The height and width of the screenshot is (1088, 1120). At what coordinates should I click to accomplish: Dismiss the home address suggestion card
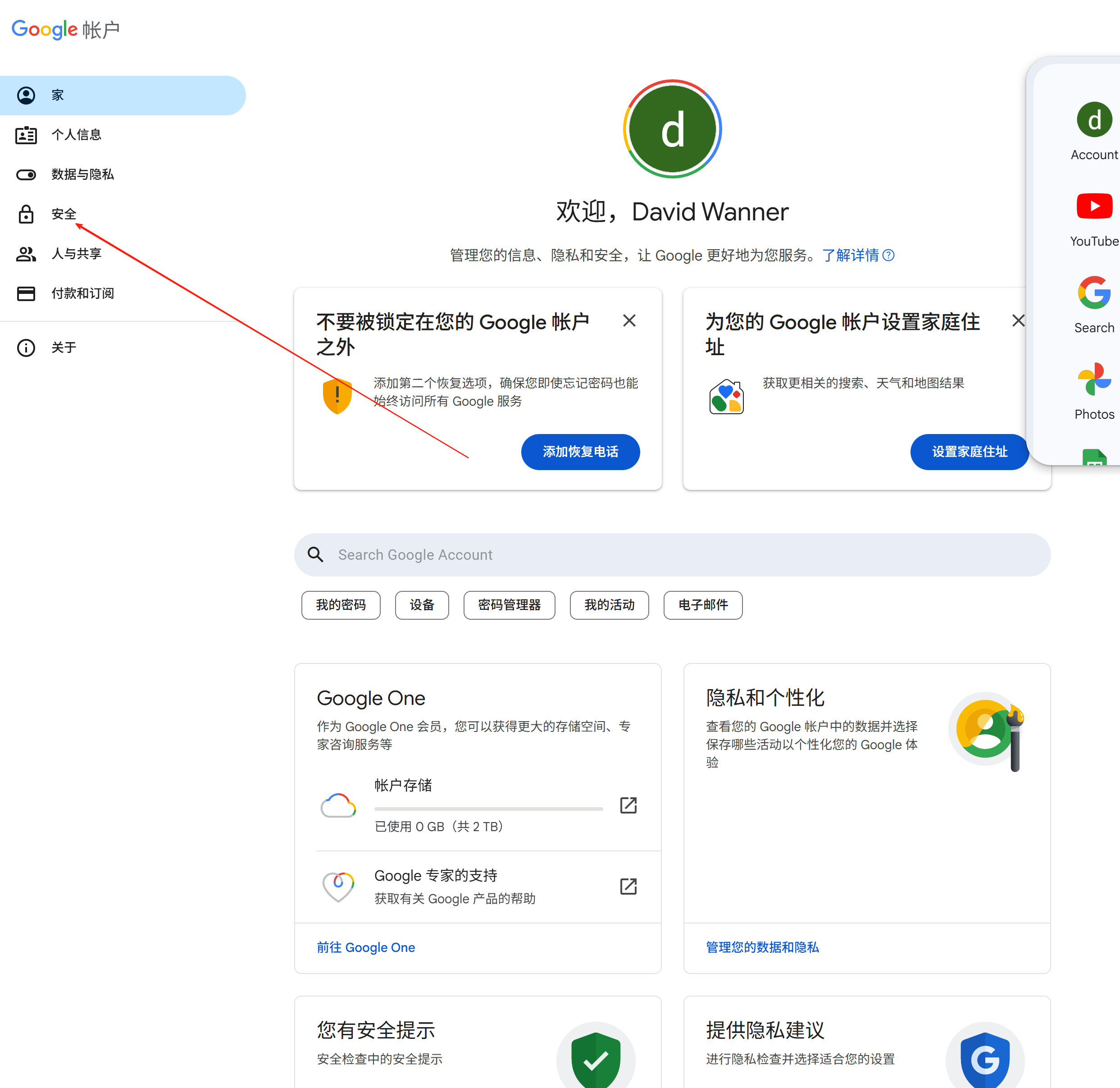[1018, 321]
